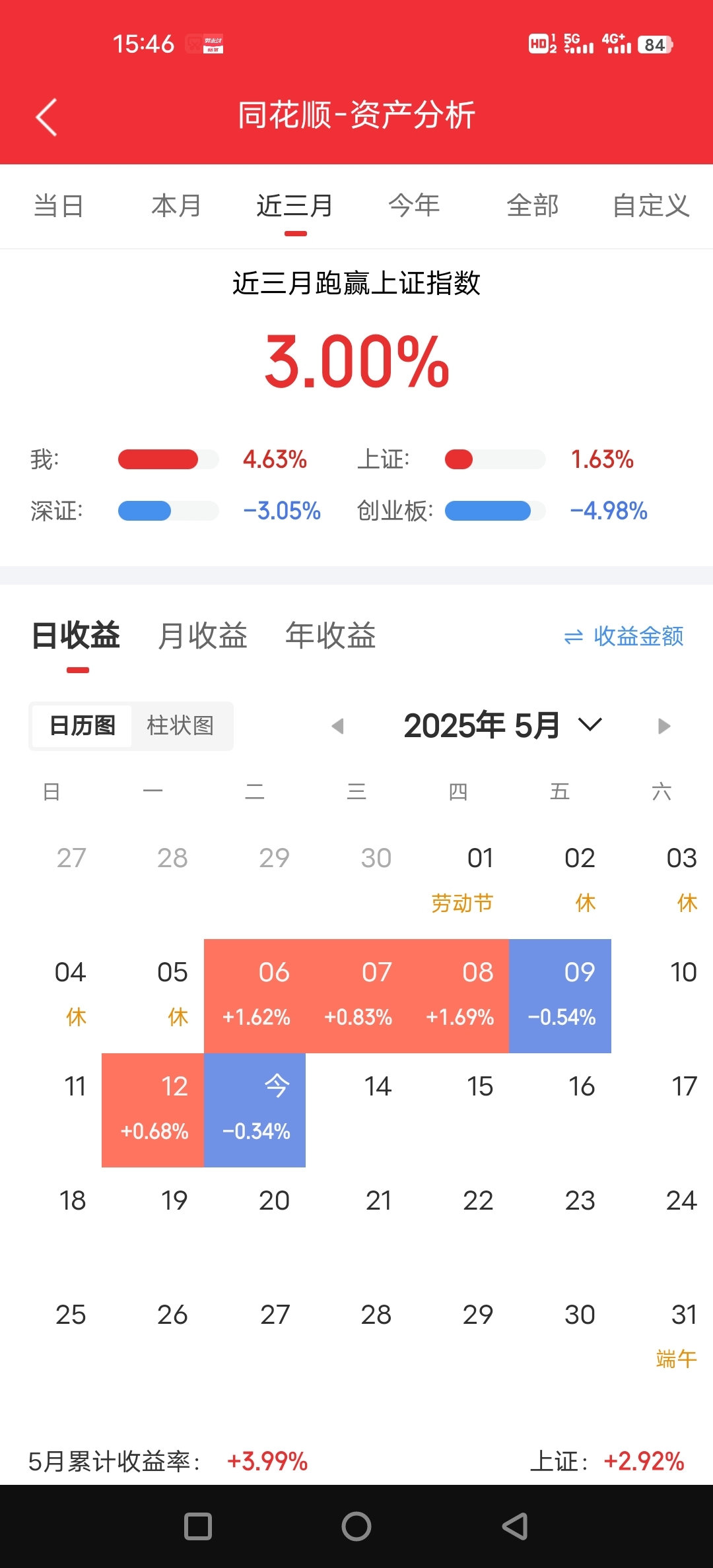Tap the swap arrows icon beside 收益金额

pos(574,637)
